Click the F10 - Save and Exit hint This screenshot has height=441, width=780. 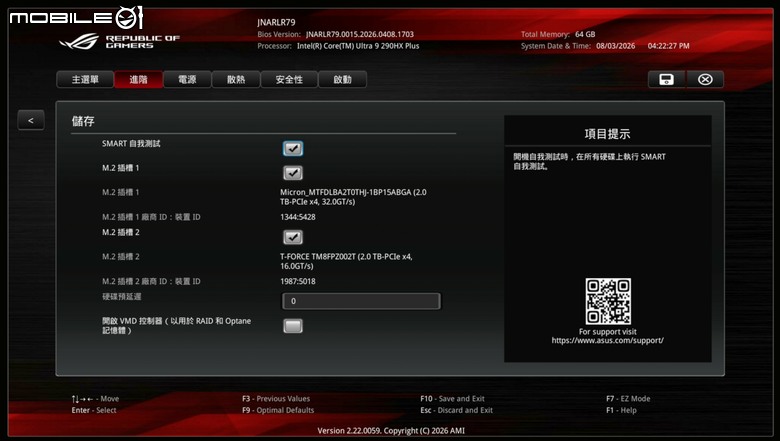click(452, 399)
